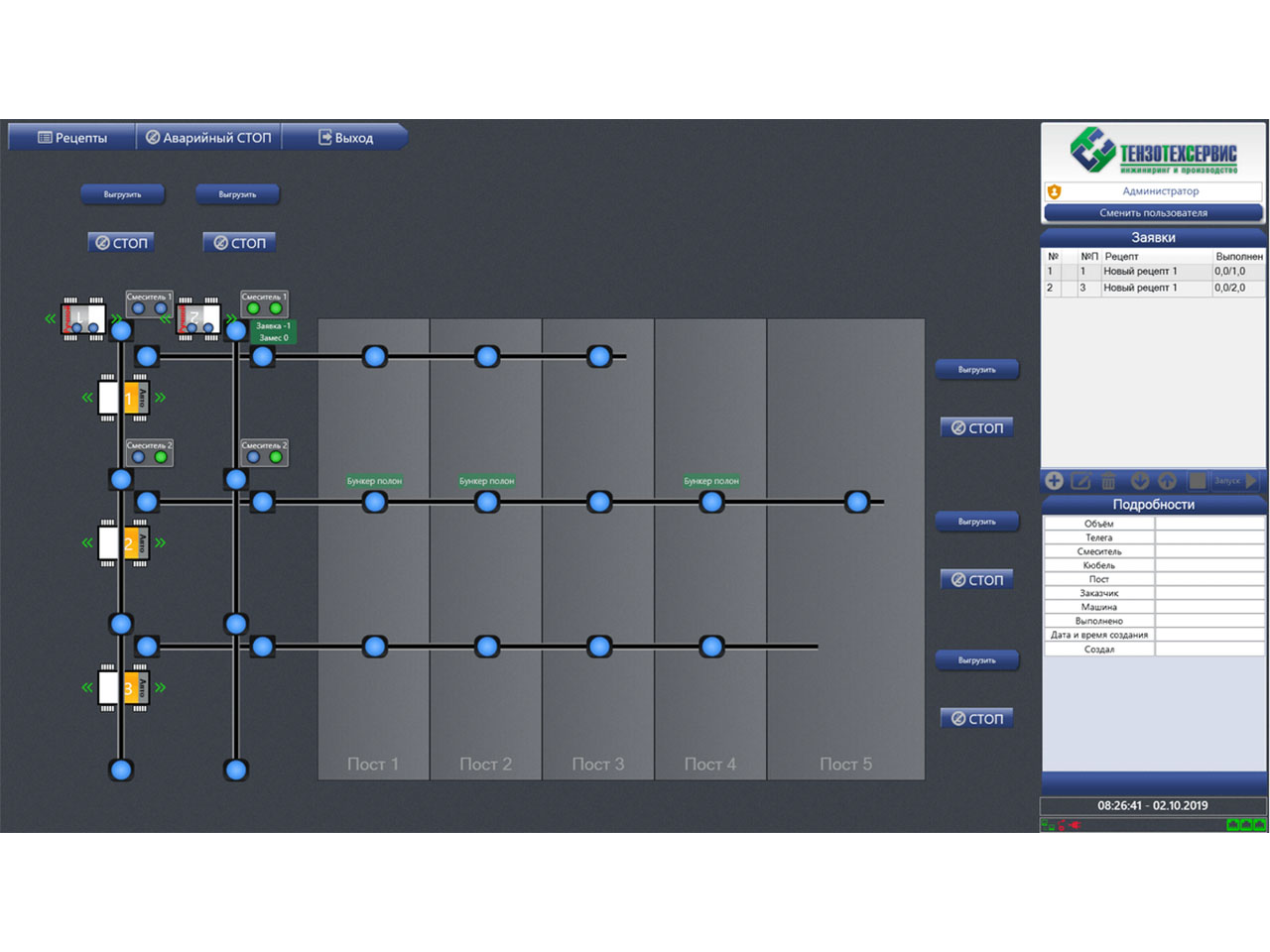Click the orange administrator shield icon

(1054, 191)
